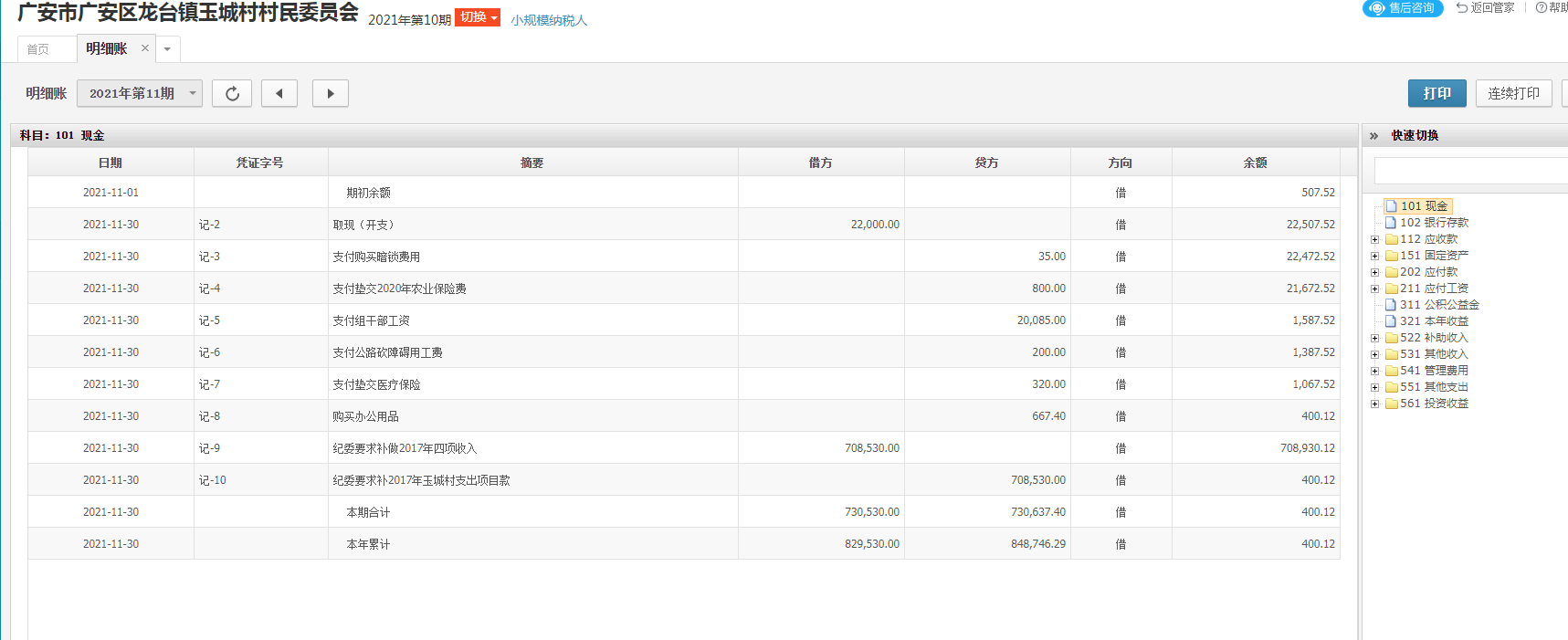Open voucher 记-3 link
Viewport: 1568px width, 640px height.
click(x=209, y=257)
